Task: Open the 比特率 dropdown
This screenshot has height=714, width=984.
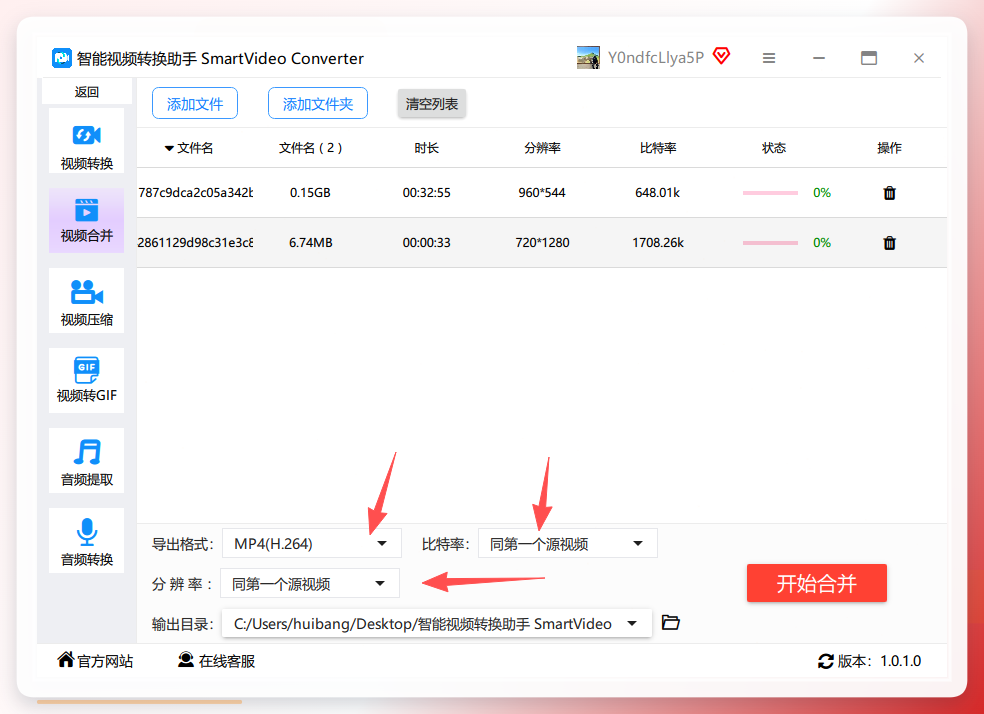Action: pos(568,543)
